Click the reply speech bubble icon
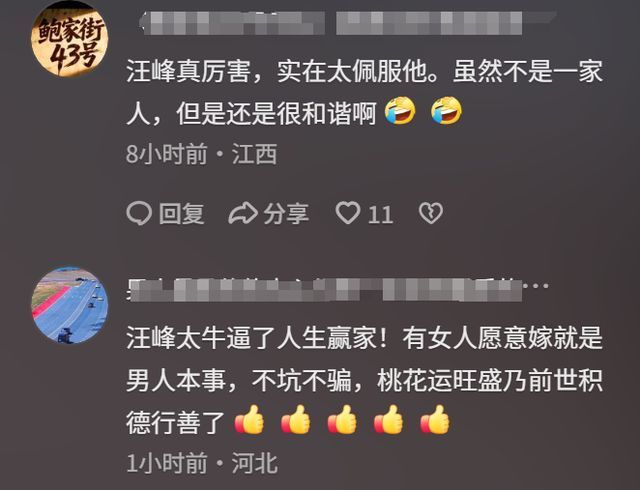640x490 pixels. [x=139, y=214]
